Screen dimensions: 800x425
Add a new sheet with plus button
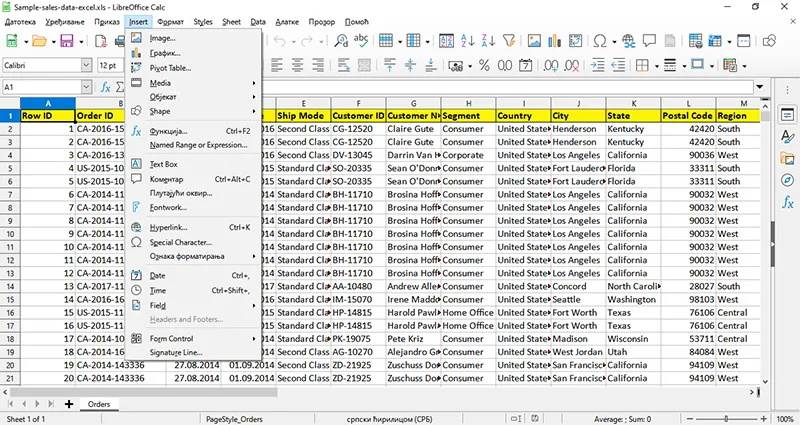coord(68,404)
